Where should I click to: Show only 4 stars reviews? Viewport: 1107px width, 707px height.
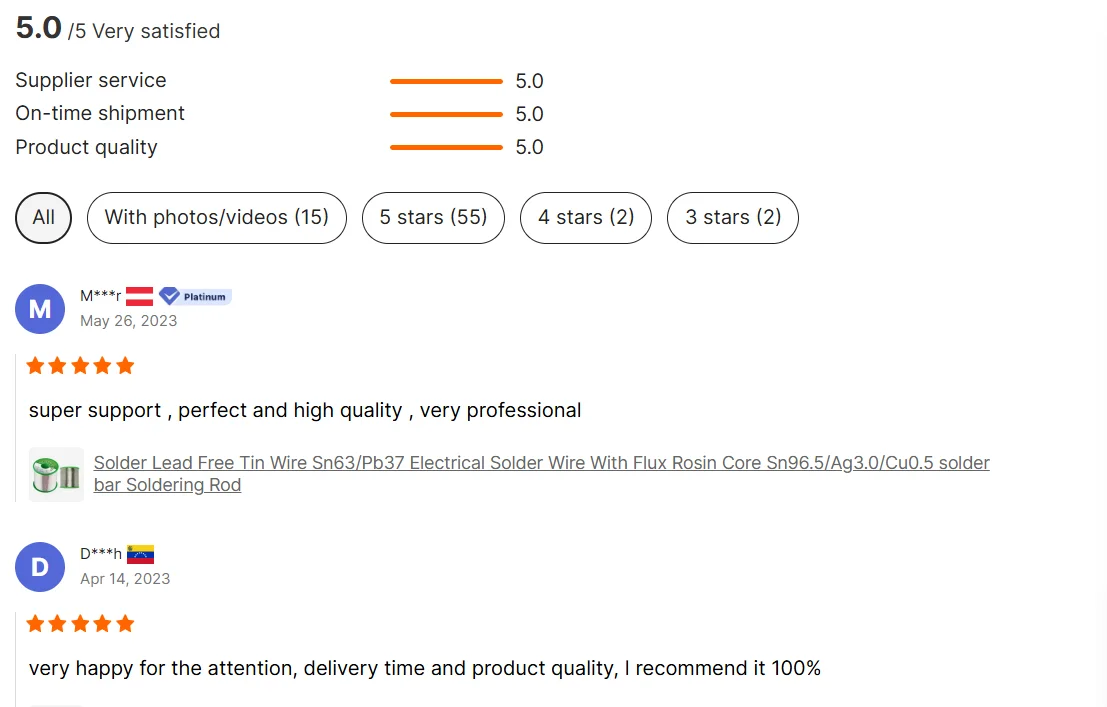pyautogui.click(x=586, y=218)
